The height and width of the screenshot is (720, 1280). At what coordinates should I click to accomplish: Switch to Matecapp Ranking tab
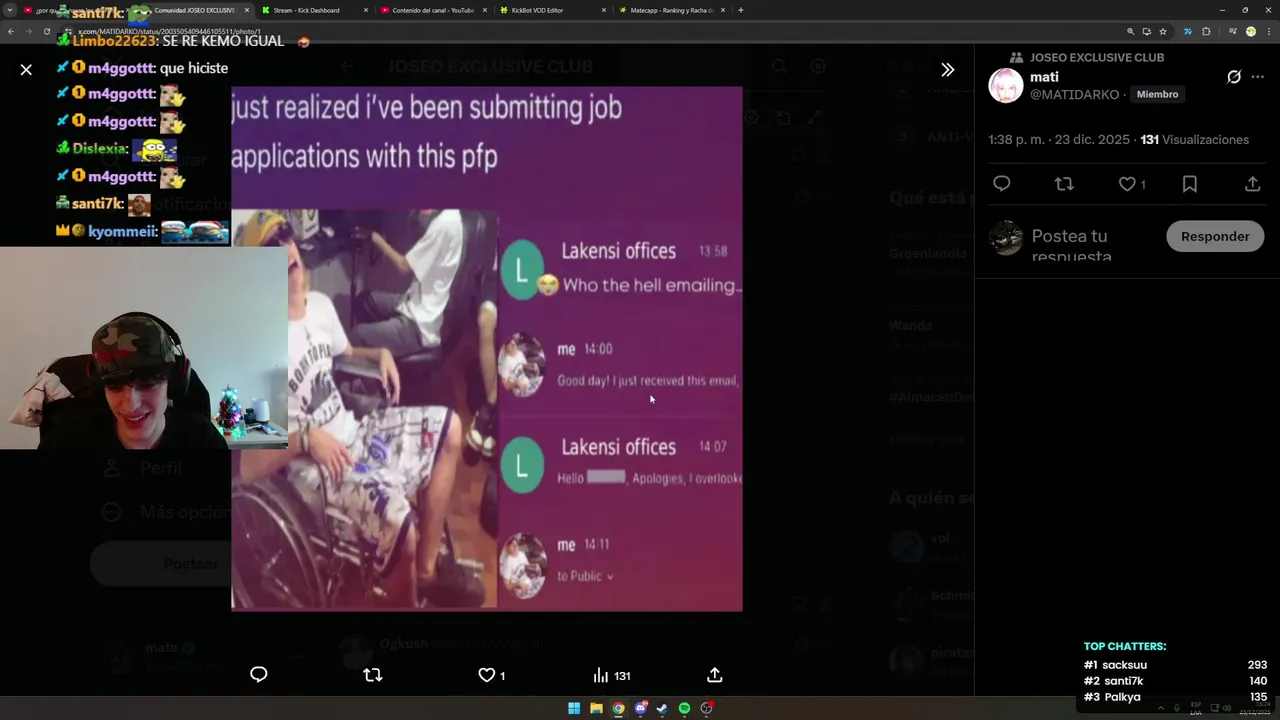click(x=670, y=10)
